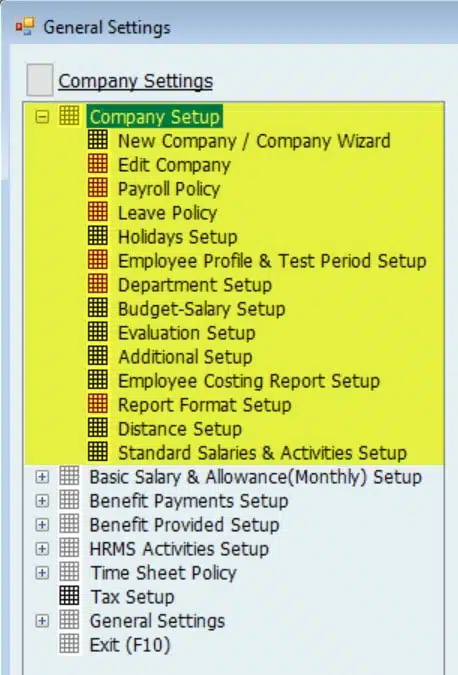Image resolution: width=458 pixels, height=675 pixels.
Task: Click the red grid icon next to Edit Company
Action: [98, 164]
